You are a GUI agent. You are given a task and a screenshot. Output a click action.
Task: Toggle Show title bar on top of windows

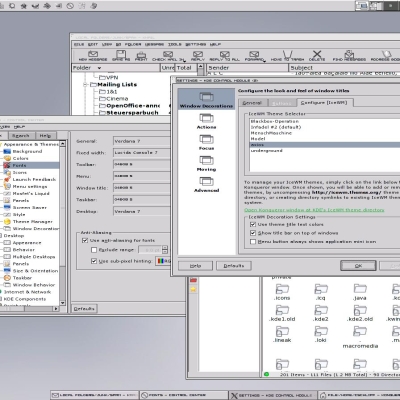(253, 233)
